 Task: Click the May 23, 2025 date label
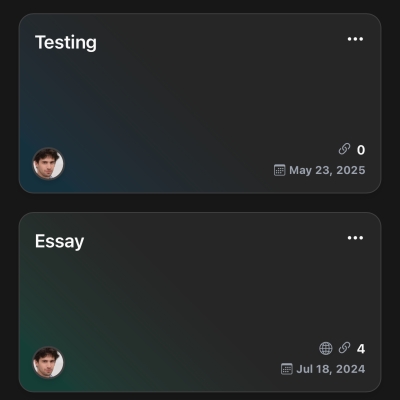pyautogui.click(x=327, y=170)
